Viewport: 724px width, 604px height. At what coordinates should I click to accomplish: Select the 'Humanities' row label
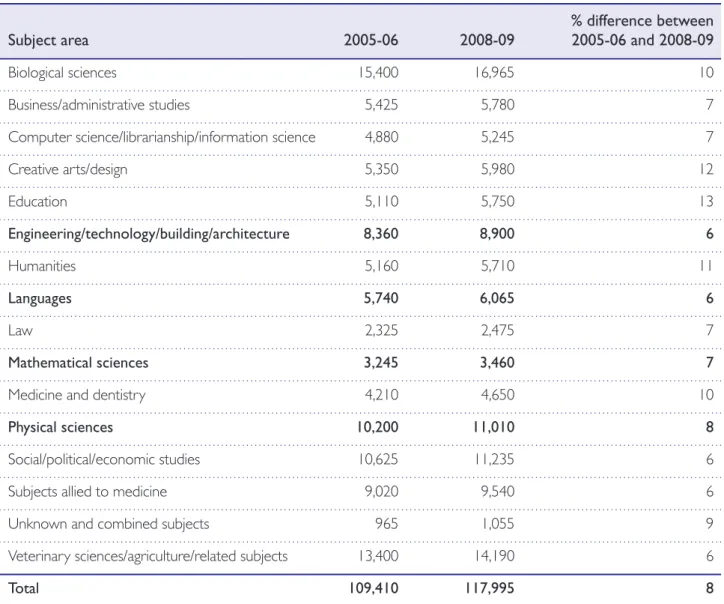click(x=42, y=266)
